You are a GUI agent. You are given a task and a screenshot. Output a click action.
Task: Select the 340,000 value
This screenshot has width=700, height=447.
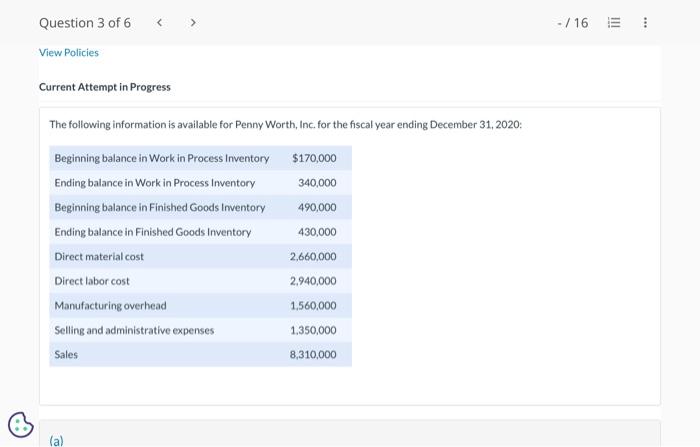(317, 183)
